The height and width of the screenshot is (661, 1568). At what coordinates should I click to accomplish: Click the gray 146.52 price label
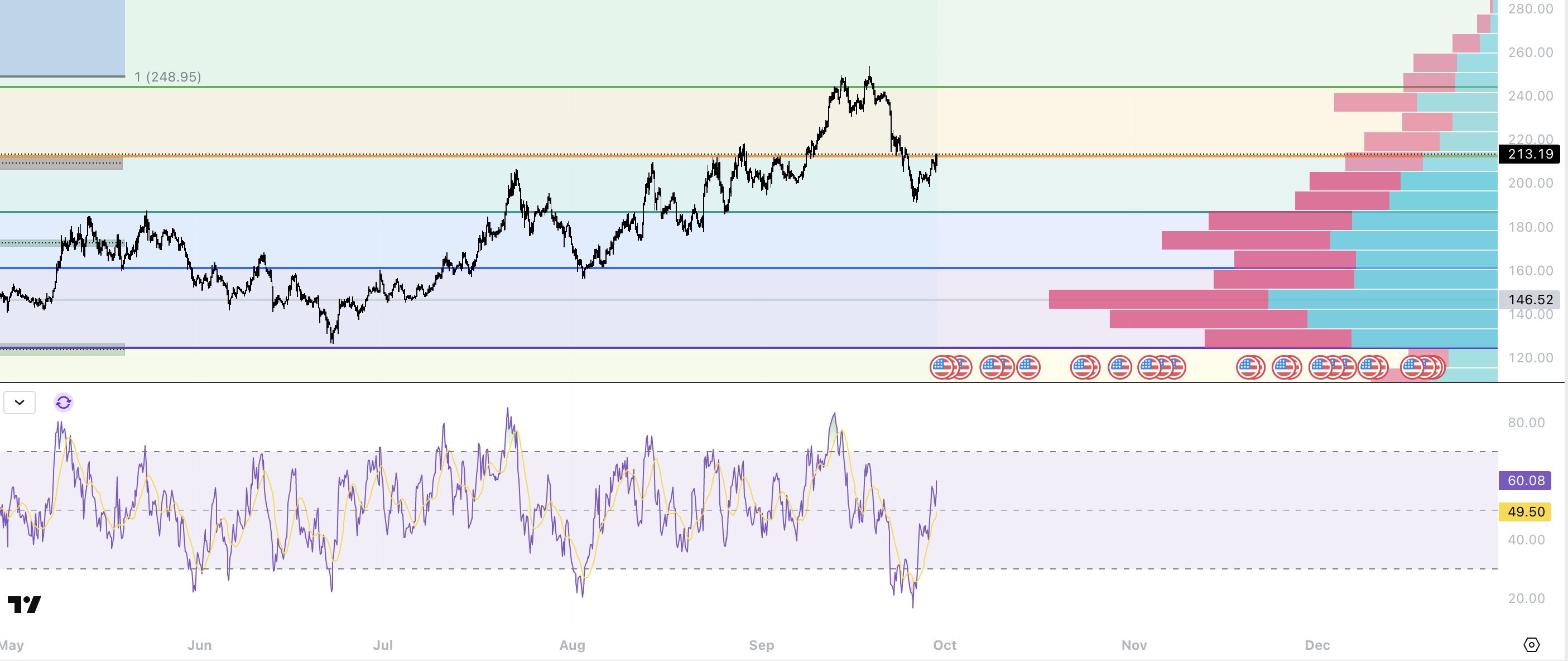(1529, 299)
